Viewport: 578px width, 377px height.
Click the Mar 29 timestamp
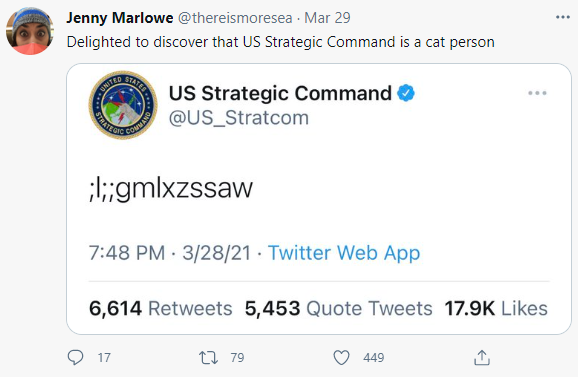(327, 18)
